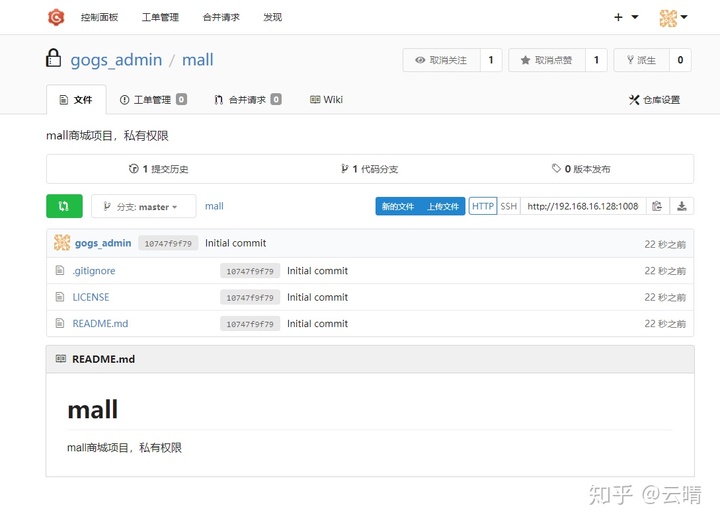Click the commit hash in LICENSE row
720x524 pixels.
[x=250, y=298]
